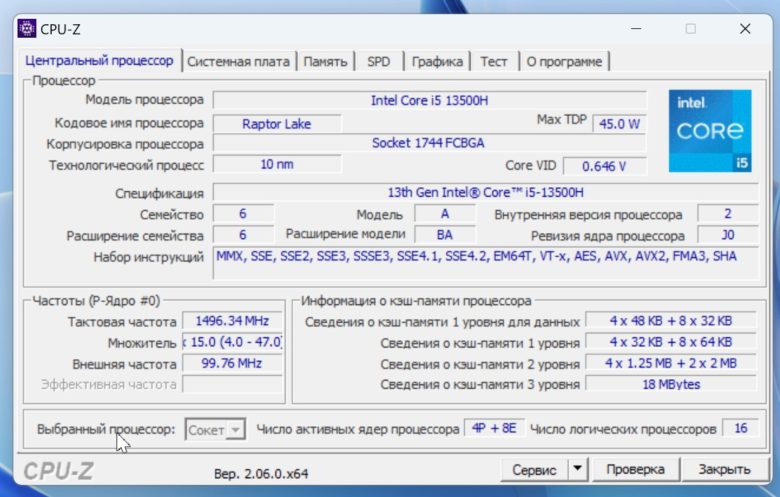Image resolution: width=780 pixels, height=497 pixels.
Task: Open the Тест tab
Action: [x=493, y=62]
